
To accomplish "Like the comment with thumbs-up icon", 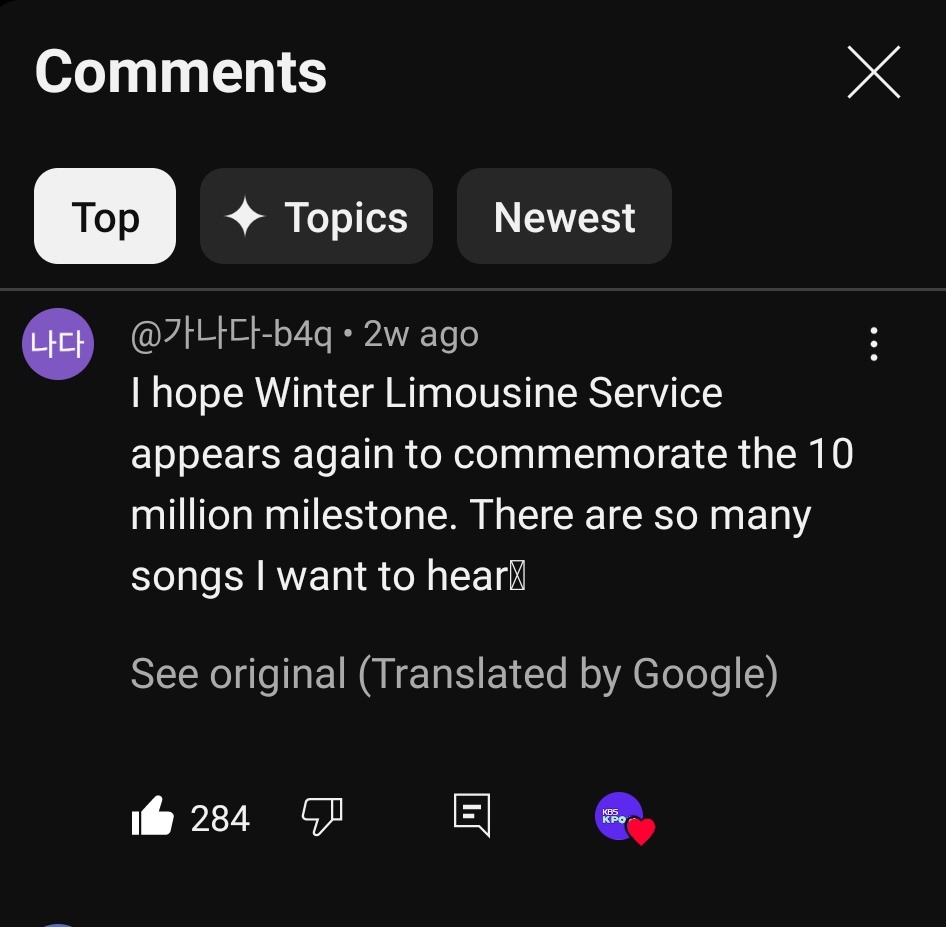I will pos(153,816).
